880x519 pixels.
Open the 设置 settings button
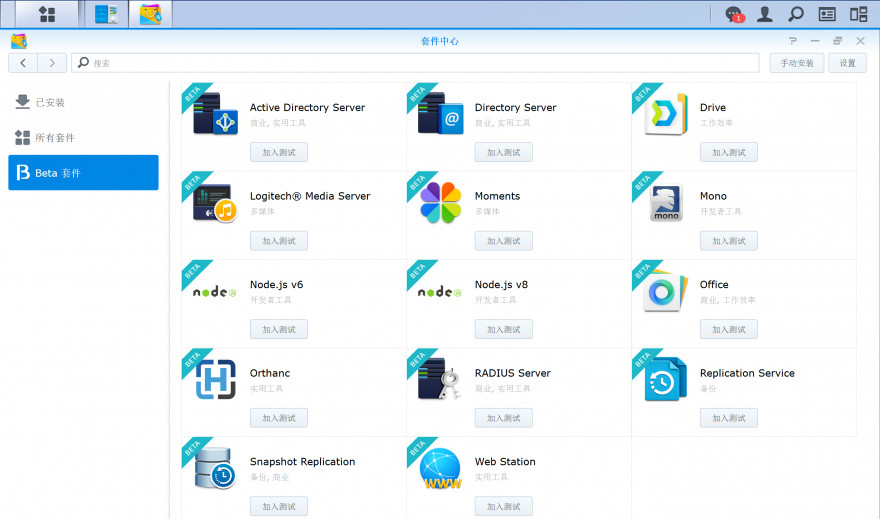[848, 63]
